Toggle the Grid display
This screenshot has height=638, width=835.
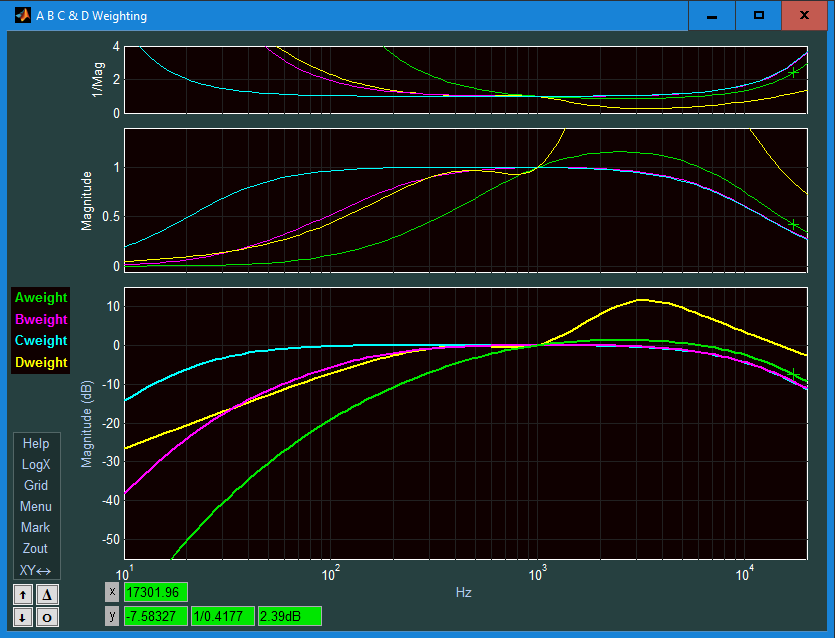(x=36, y=485)
